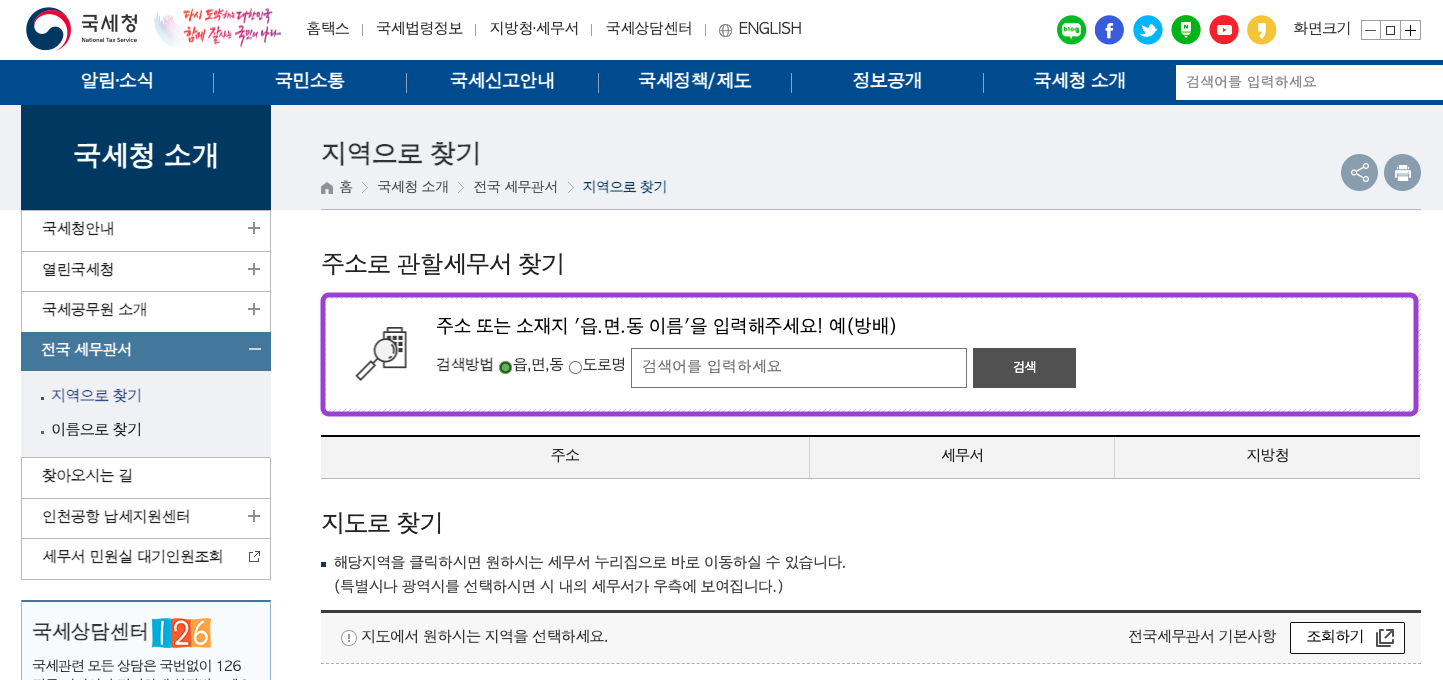Print the page using the printer icon
Screen dimensions: 1443x680
[1402, 172]
